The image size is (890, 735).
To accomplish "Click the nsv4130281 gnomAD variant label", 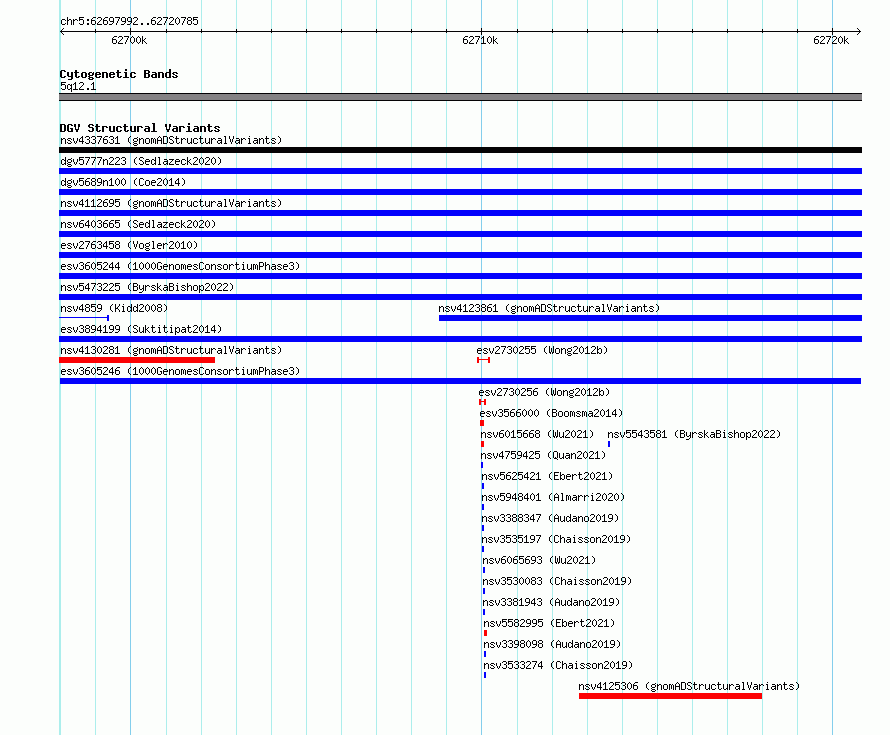I will (x=171, y=350).
